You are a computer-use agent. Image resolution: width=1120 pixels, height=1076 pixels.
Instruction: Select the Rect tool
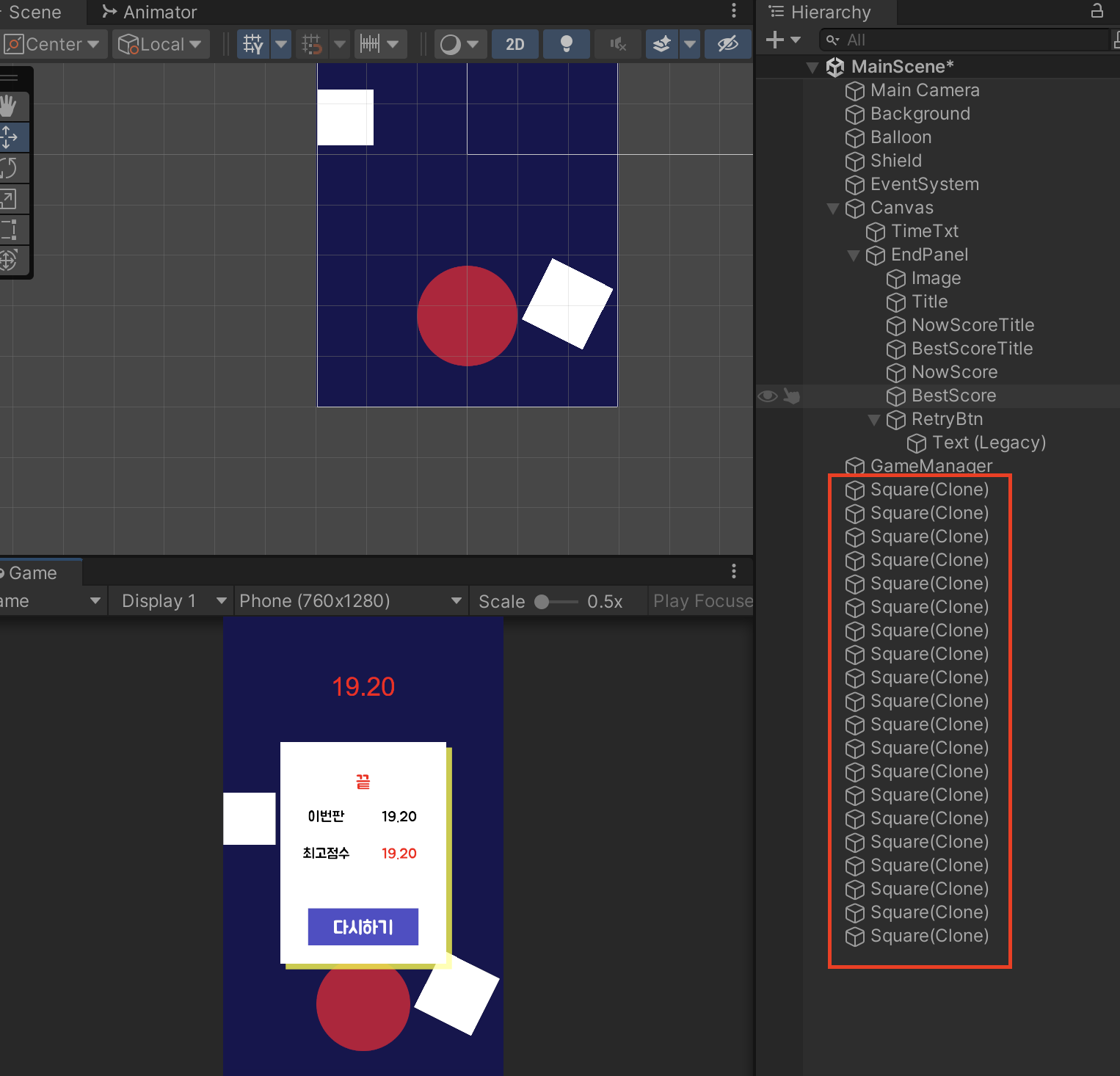point(9,230)
